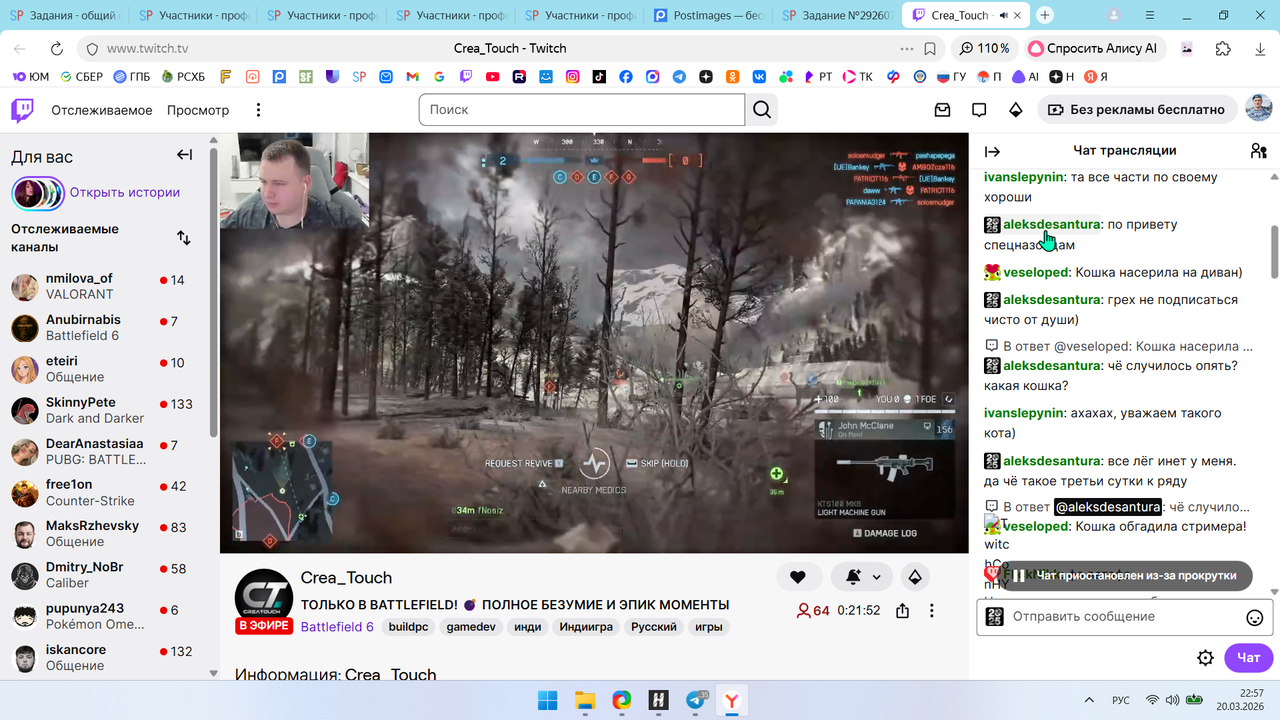Viewport: 1280px width, 720px height.
Task: Open nmilova_of channel in the sidebar
Action: click(105, 286)
